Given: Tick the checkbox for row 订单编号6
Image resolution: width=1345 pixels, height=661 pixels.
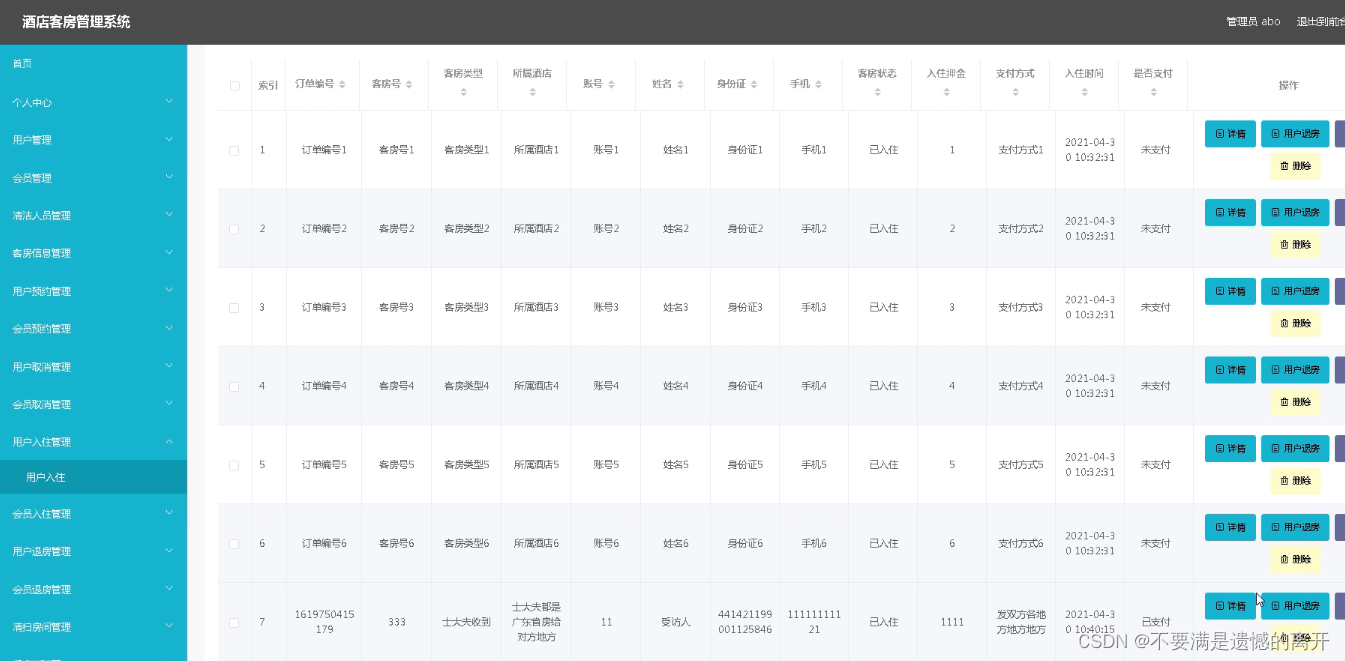Looking at the screenshot, I should [x=234, y=544].
